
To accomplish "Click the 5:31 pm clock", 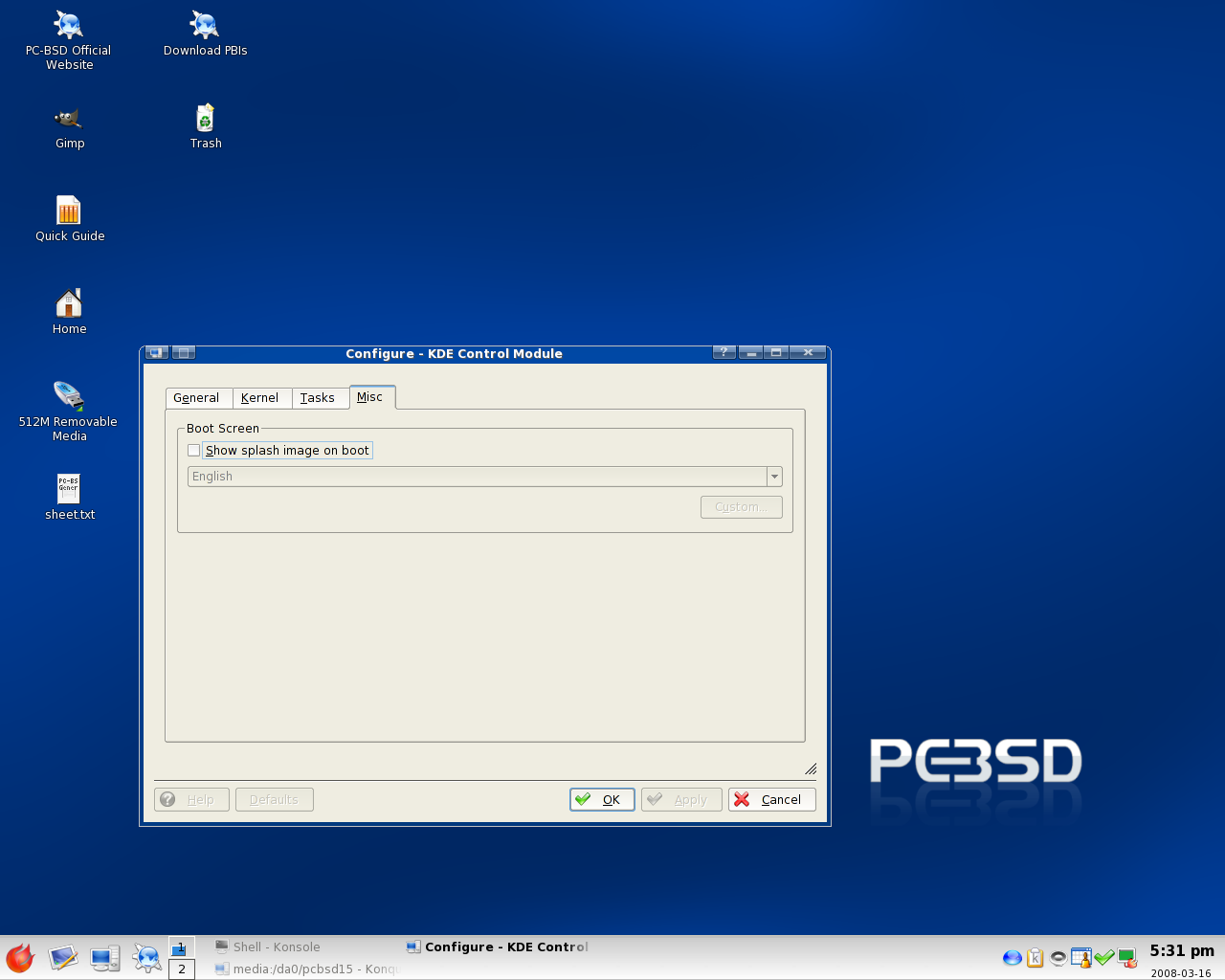I will point(1182,950).
